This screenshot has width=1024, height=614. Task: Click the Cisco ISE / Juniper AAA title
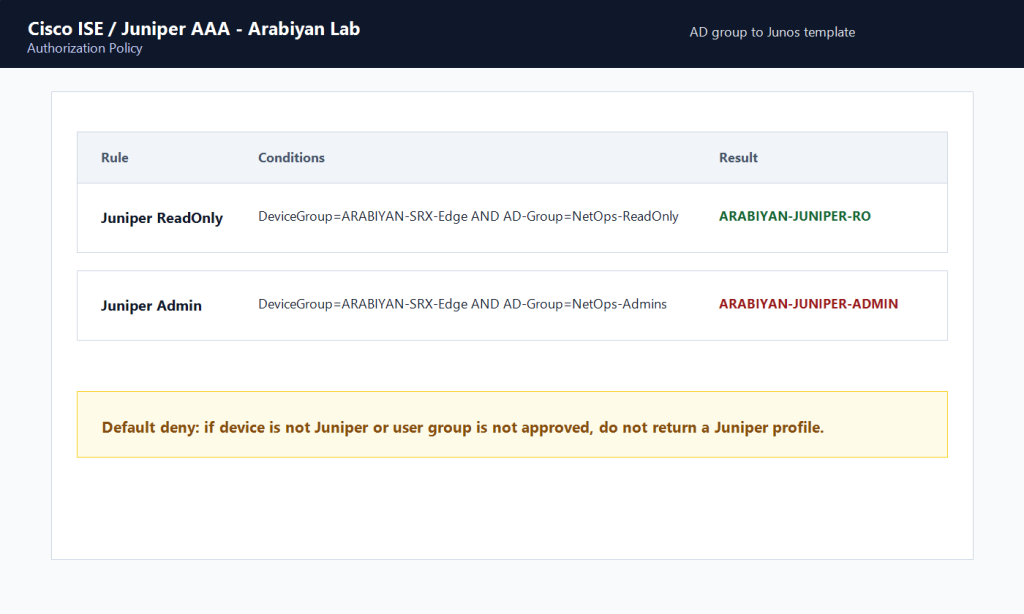coord(193,29)
